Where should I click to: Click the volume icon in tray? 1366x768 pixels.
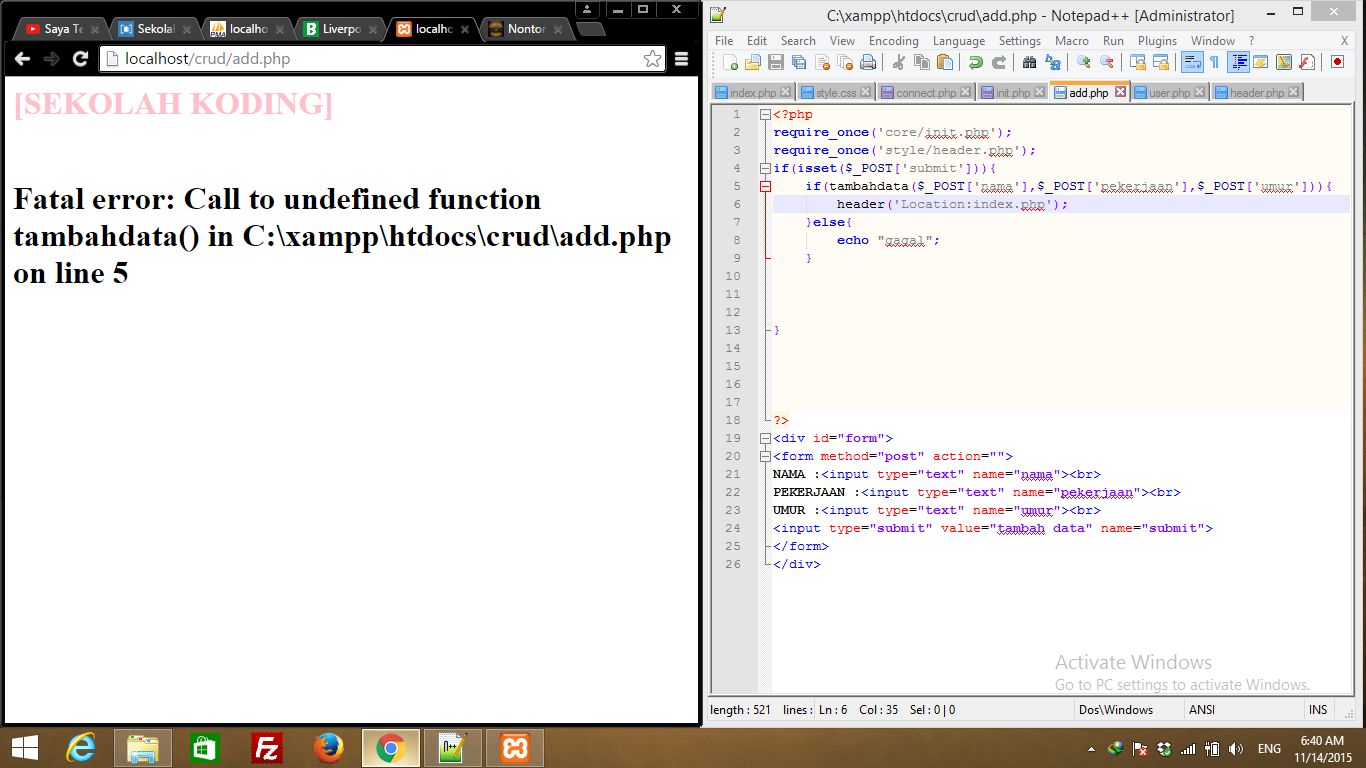[1236, 749]
